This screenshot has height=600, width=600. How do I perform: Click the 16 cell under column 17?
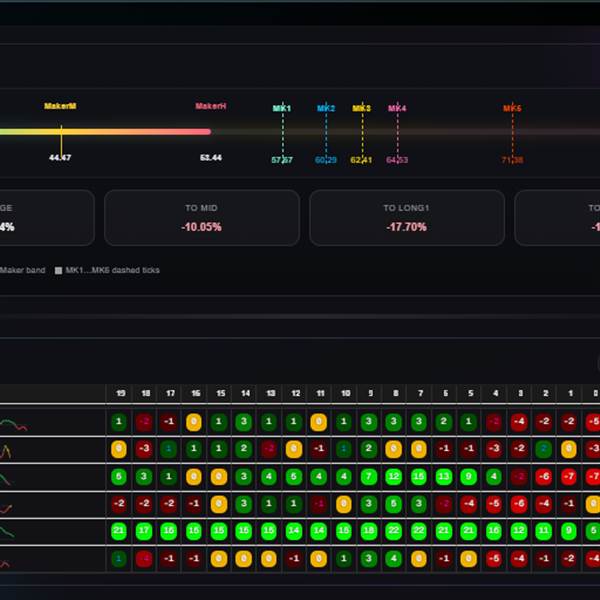169,531
